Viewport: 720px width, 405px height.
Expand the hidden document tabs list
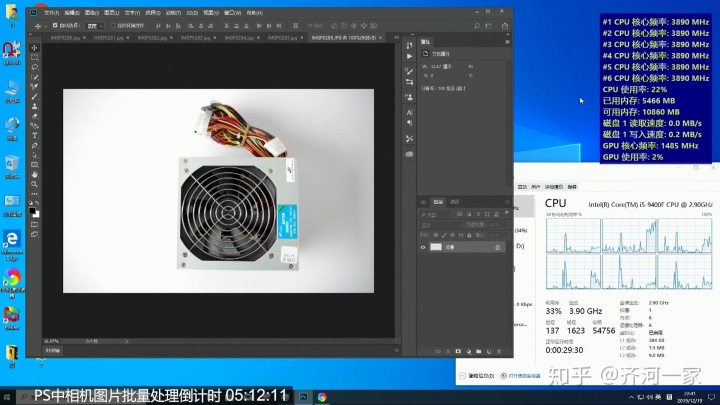click(396, 38)
